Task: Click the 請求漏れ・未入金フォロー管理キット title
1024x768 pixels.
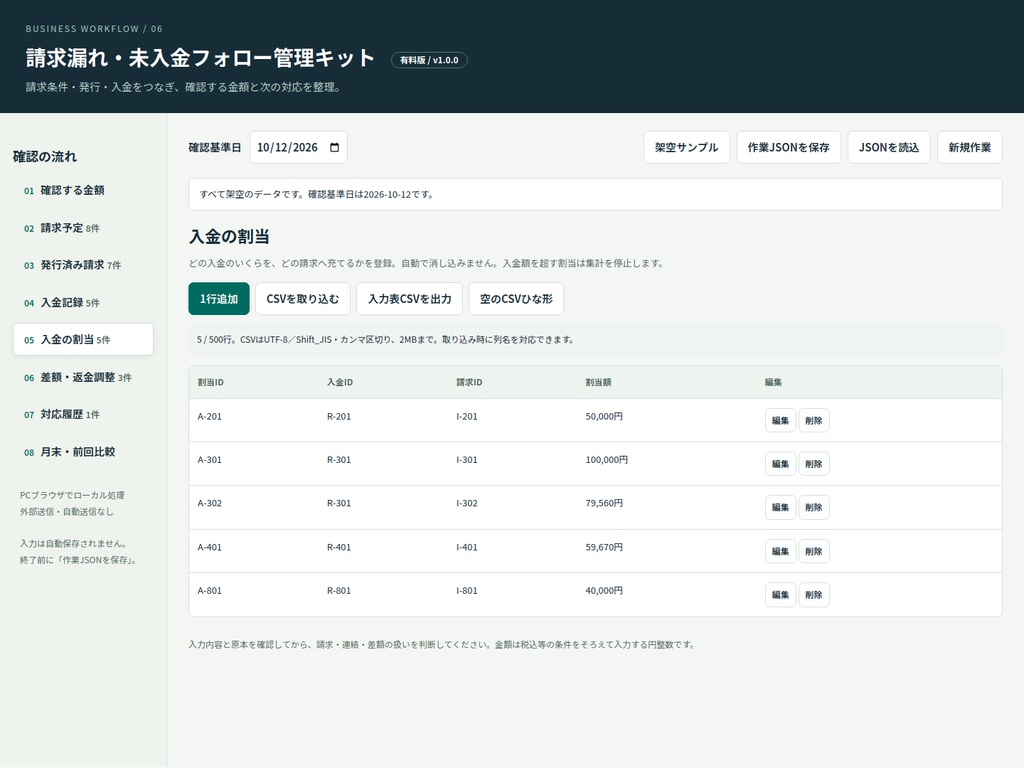Action: [200, 58]
